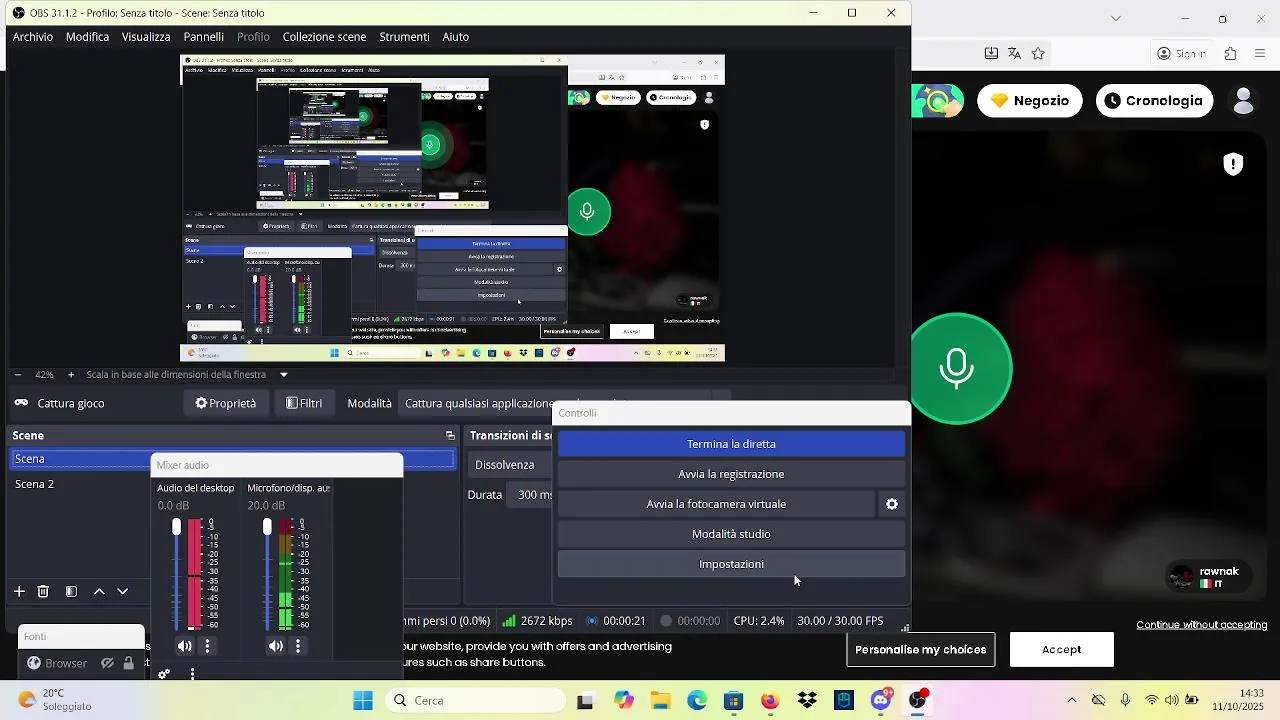The image size is (1280, 720).
Task: Click the Browser source globe icon
Action: (34, 663)
